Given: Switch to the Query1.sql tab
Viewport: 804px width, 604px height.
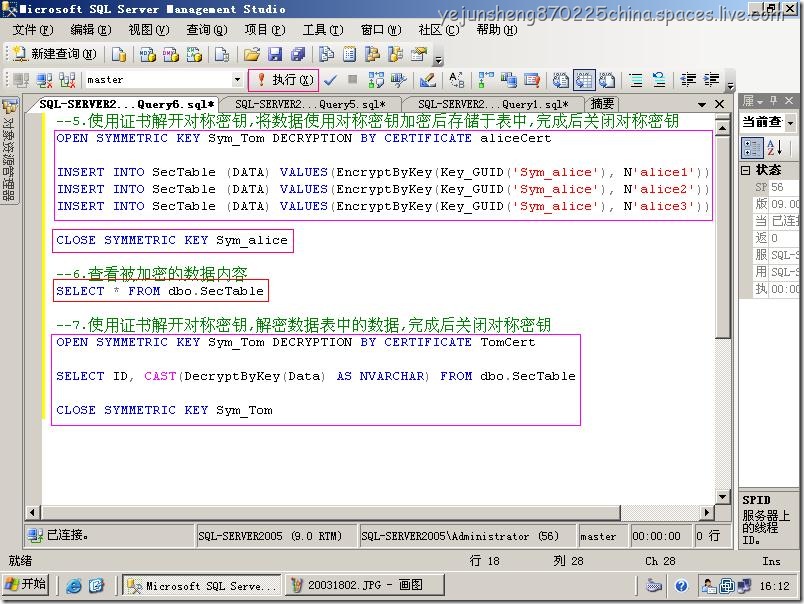Looking at the screenshot, I should (x=493, y=104).
